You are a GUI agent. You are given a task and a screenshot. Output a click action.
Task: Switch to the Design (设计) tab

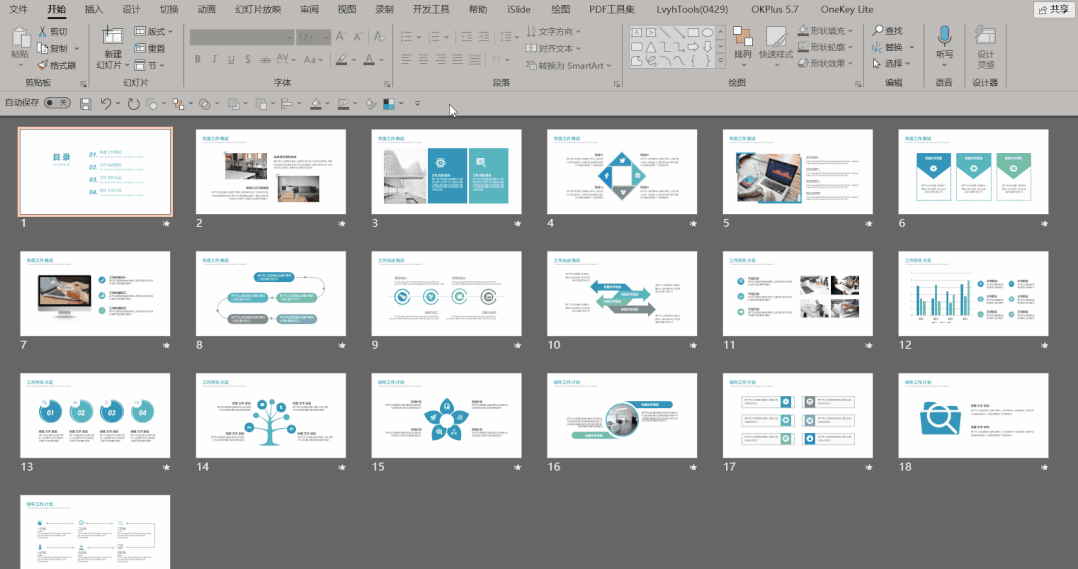[131, 10]
